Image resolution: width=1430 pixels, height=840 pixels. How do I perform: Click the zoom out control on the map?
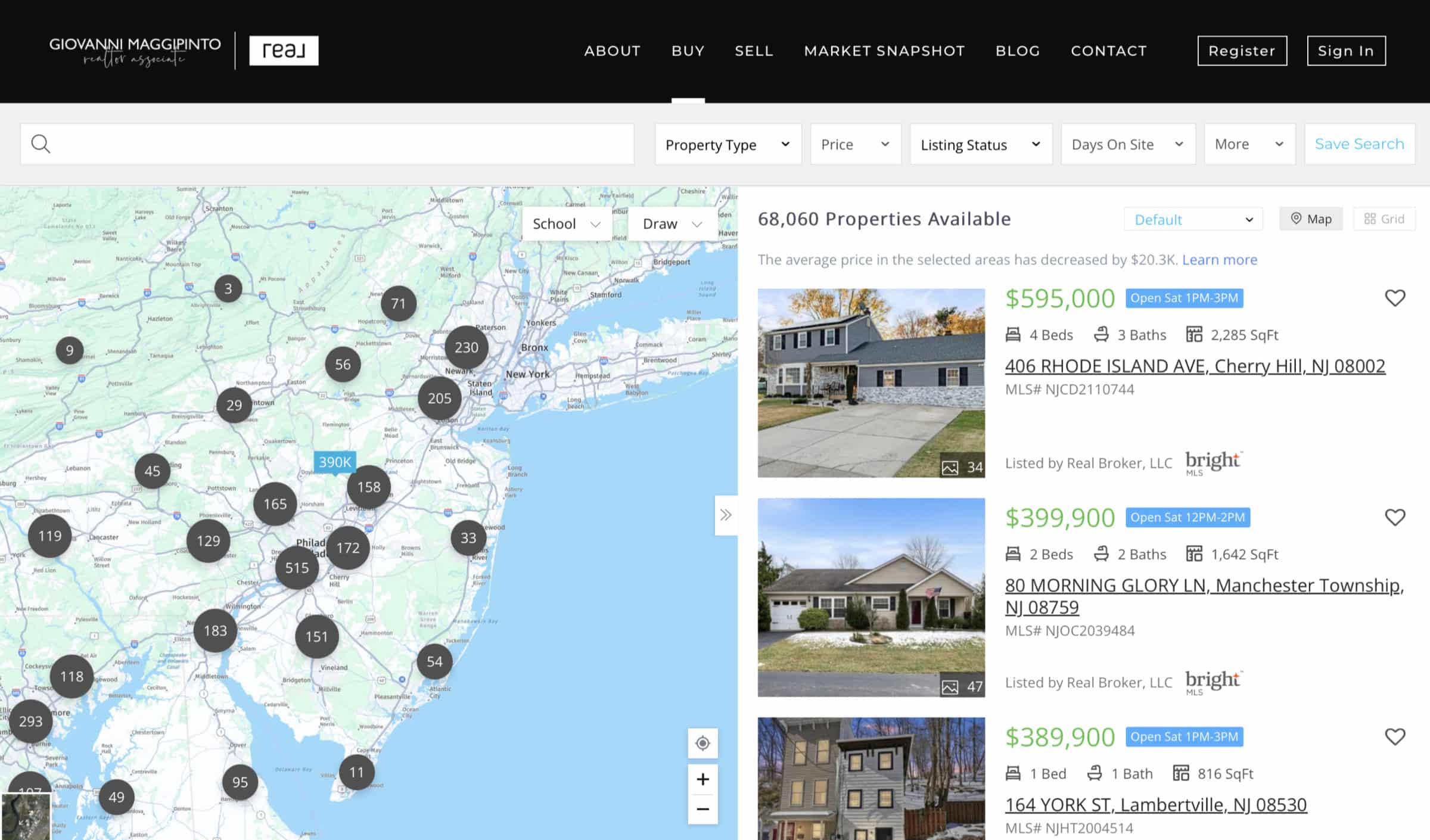[702, 808]
